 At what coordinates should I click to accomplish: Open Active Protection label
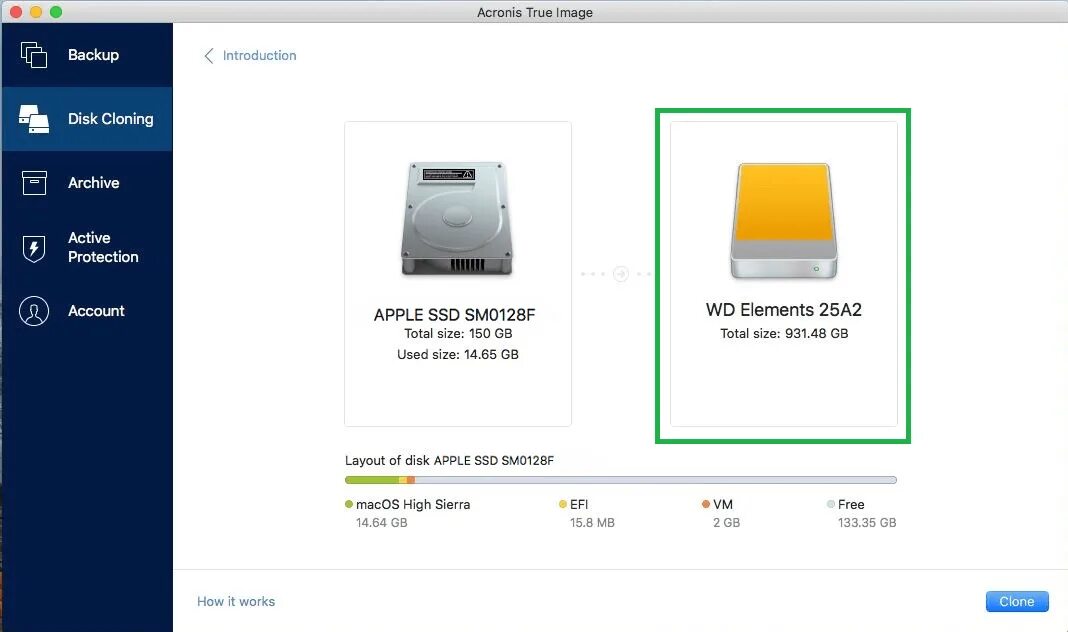[103, 247]
